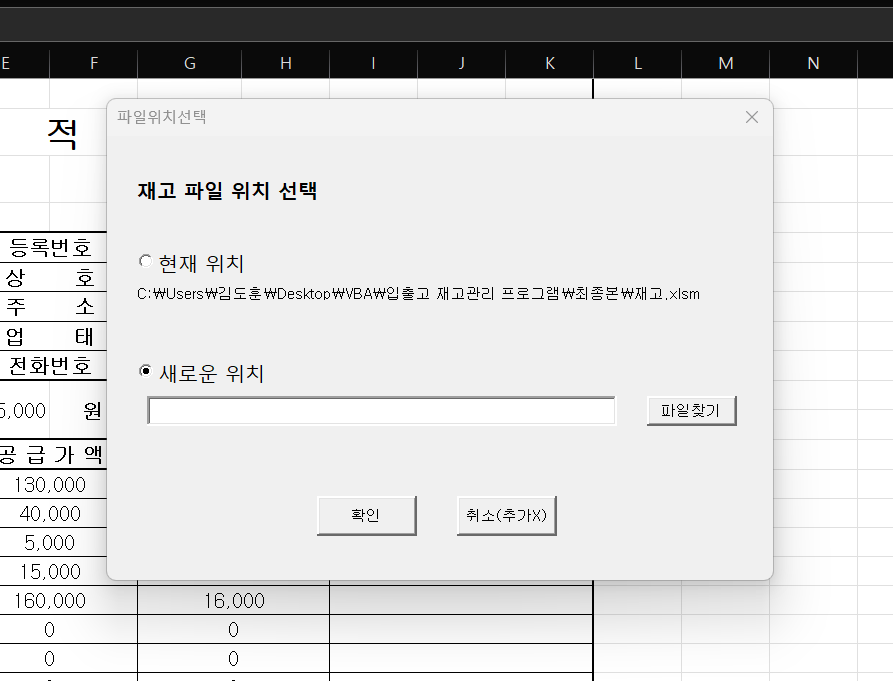Image resolution: width=893 pixels, height=681 pixels.
Task: Select column H header
Action: tap(286, 63)
